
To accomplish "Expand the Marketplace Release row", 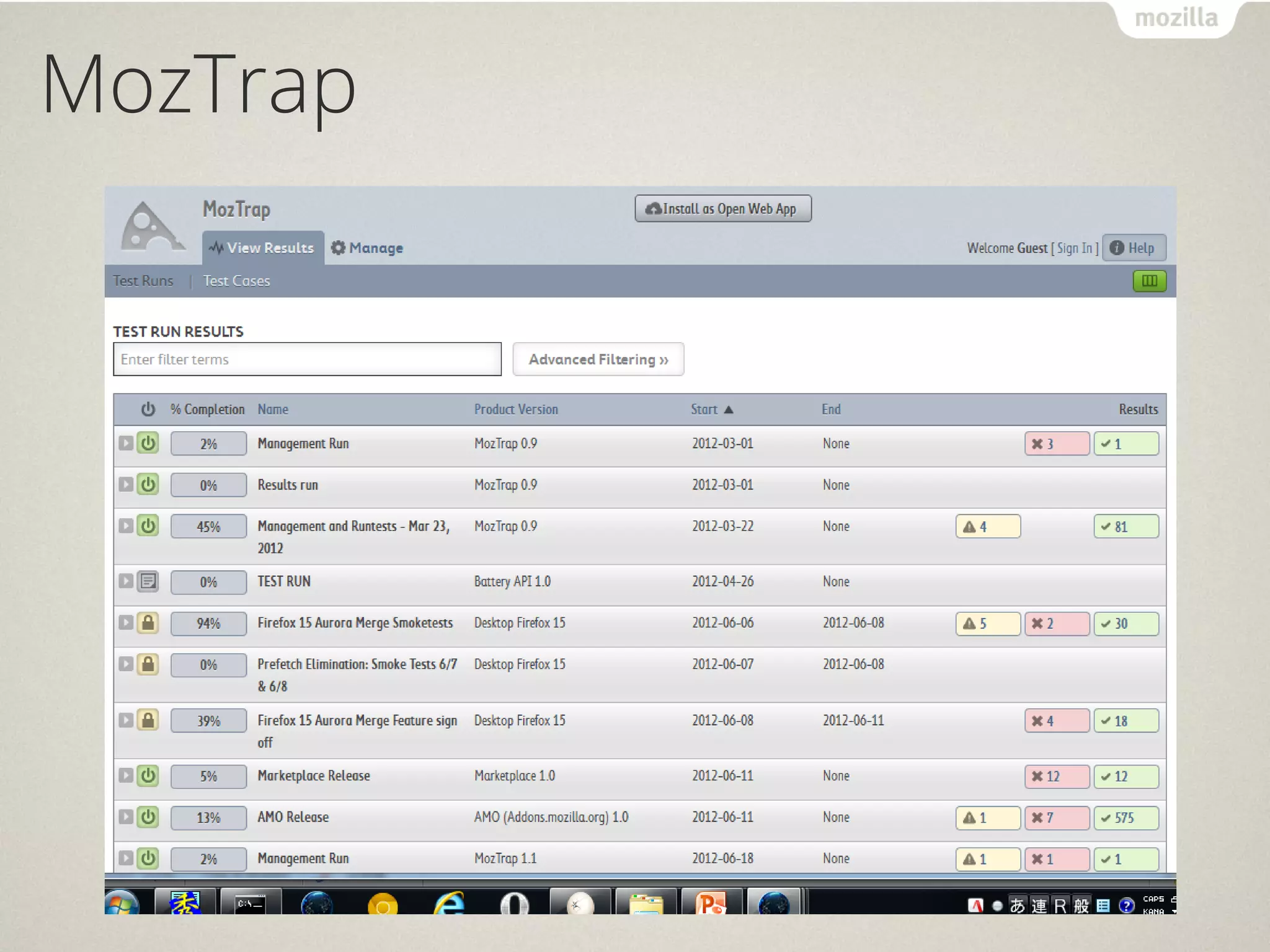I will pyautogui.click(x=126, y=776).
